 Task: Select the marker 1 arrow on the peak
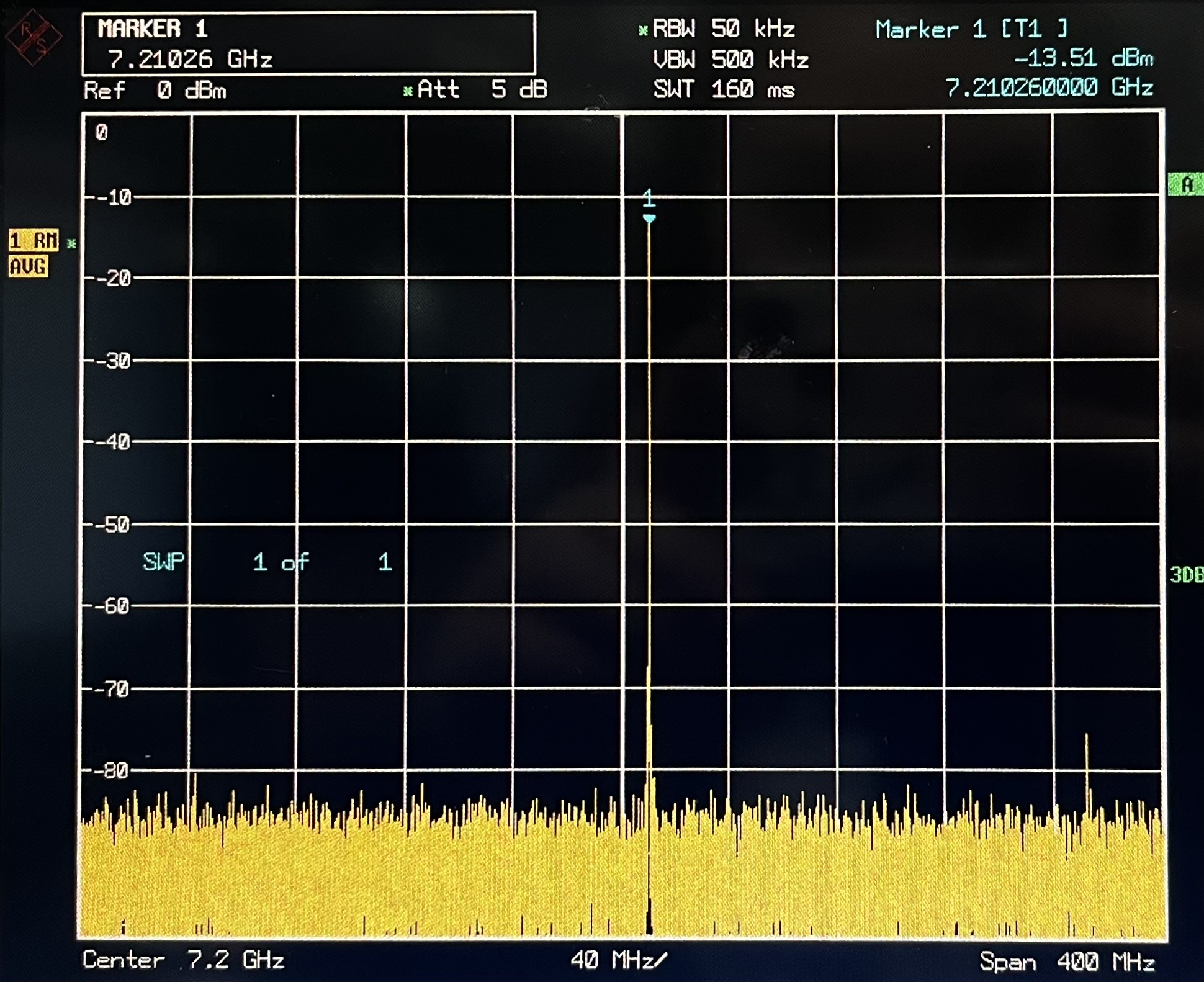click(x=649, y=218)
